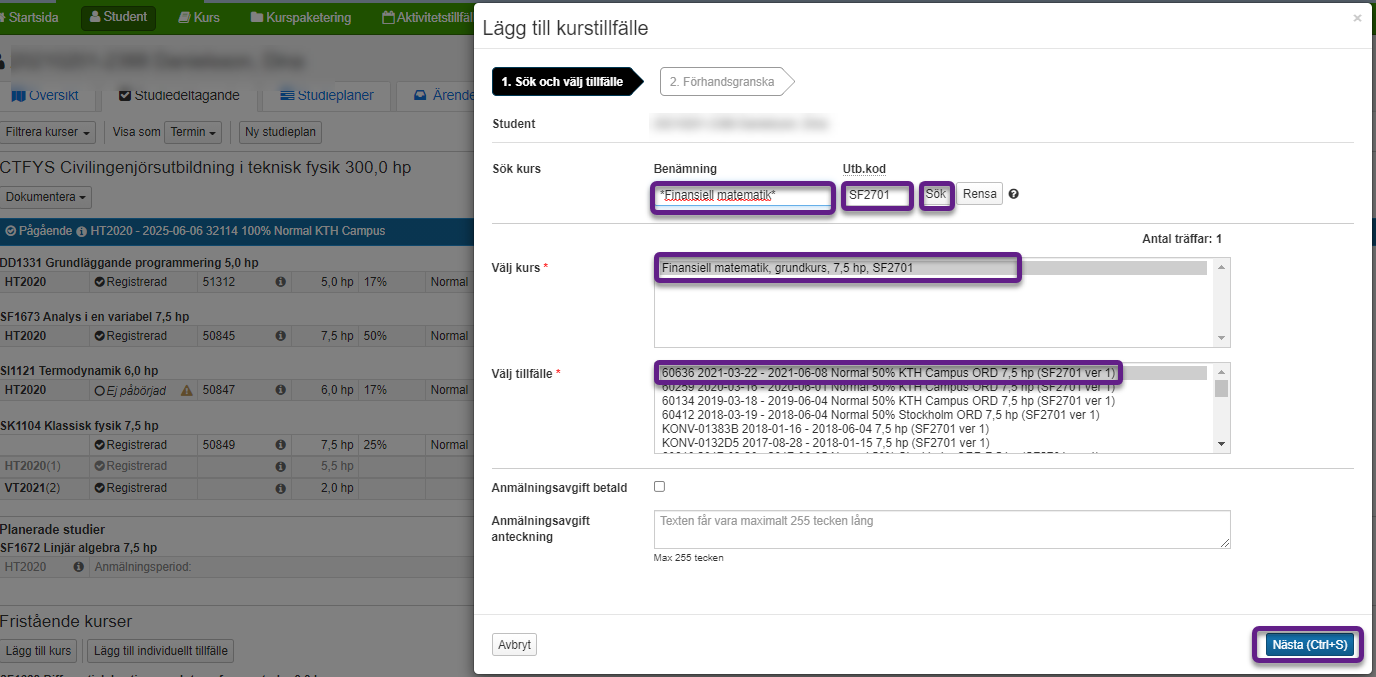Click the help question mark icon beside Rensa
This screenshot has width=1376, height=677.
(1013, 194)
